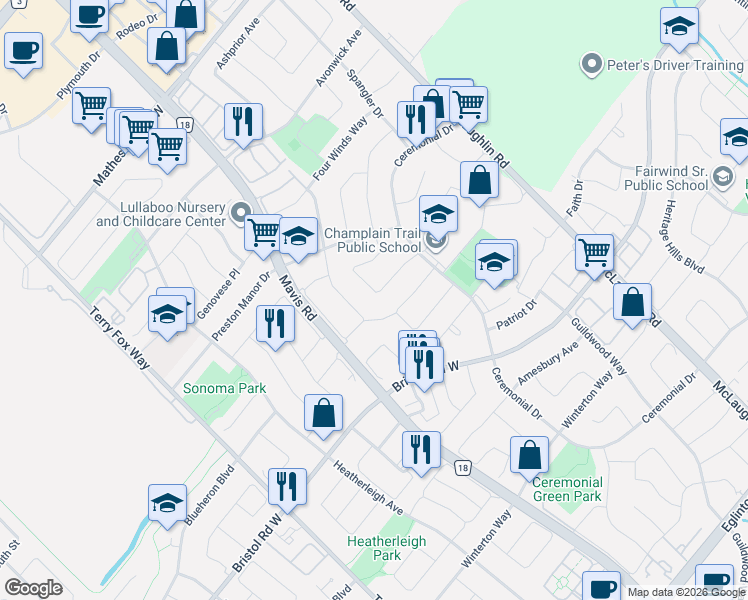Click the coffee cup marker at the left edge near Plymouth Dr

(x=23, y=51)
